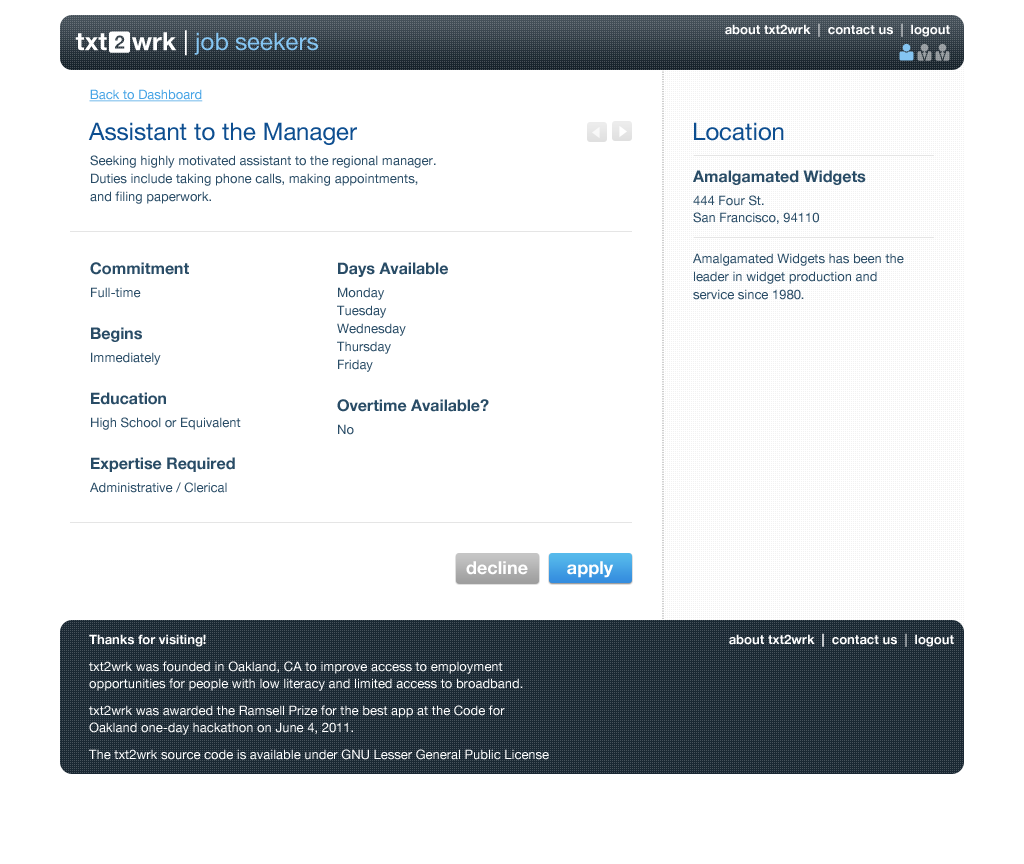Click the 444 Four St. address
Viewport: 1024px width, 864px height.
click(728, 200)
